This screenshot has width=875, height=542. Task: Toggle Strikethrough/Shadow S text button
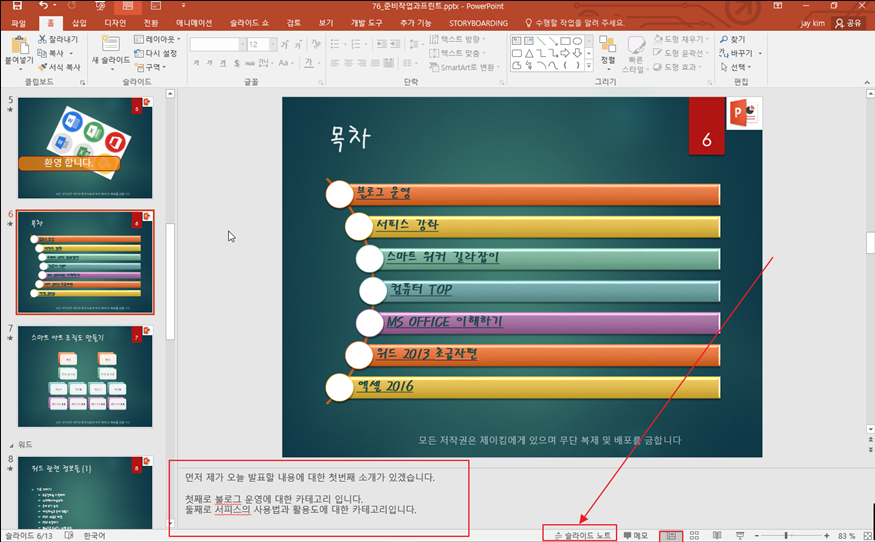(x=237, y=63)
